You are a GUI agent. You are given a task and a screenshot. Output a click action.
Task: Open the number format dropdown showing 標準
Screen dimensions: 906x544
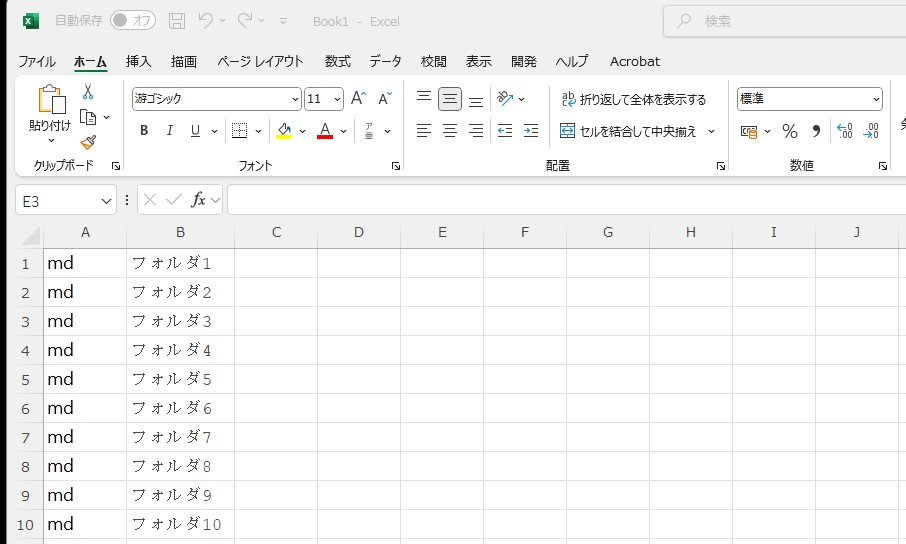click(876, 99)
